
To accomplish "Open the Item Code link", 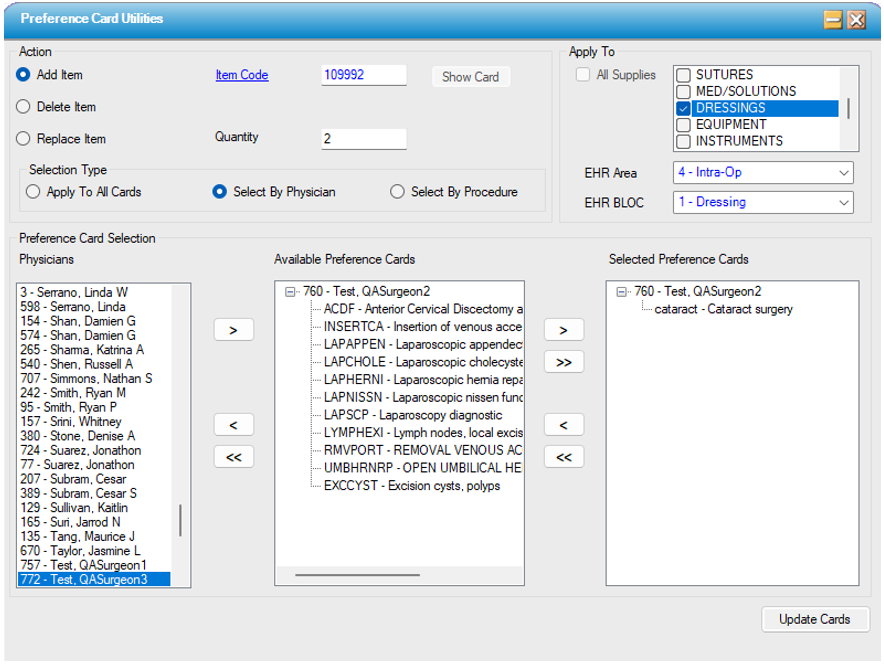I will point(242,76).
